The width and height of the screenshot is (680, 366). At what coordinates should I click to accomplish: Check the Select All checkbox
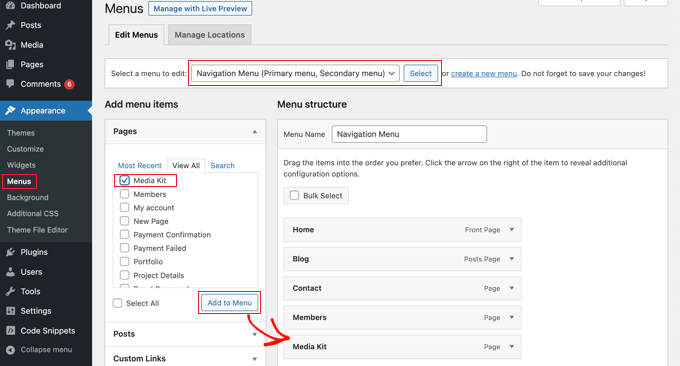pyautogui.click(x=118, y=303)
